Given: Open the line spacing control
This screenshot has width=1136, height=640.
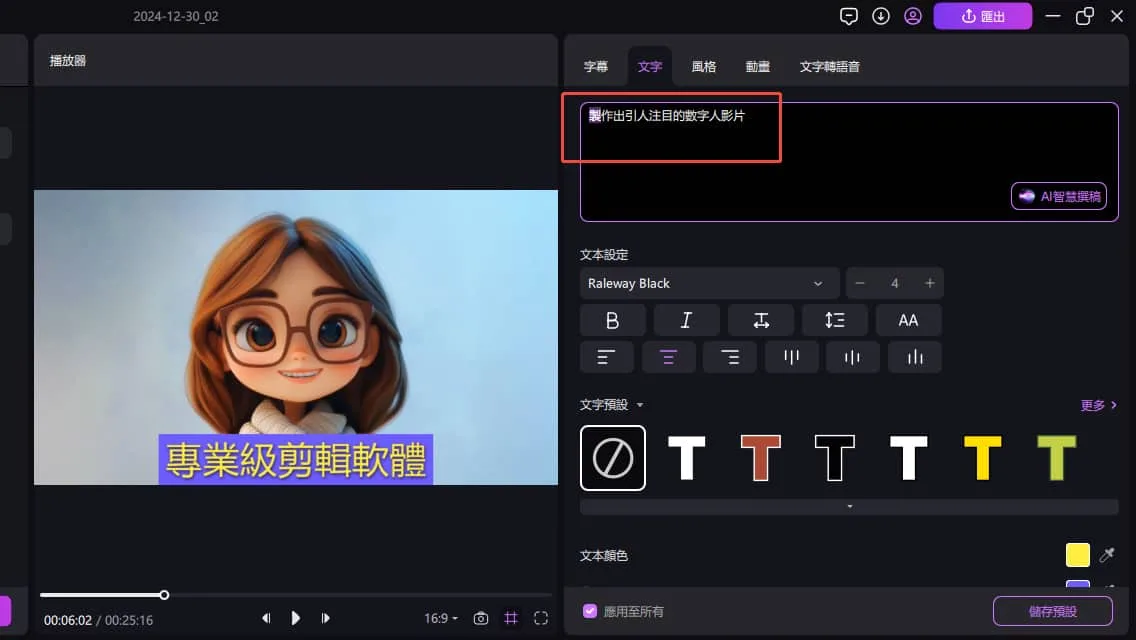Looking at the screenshot, I should (834, 320).
